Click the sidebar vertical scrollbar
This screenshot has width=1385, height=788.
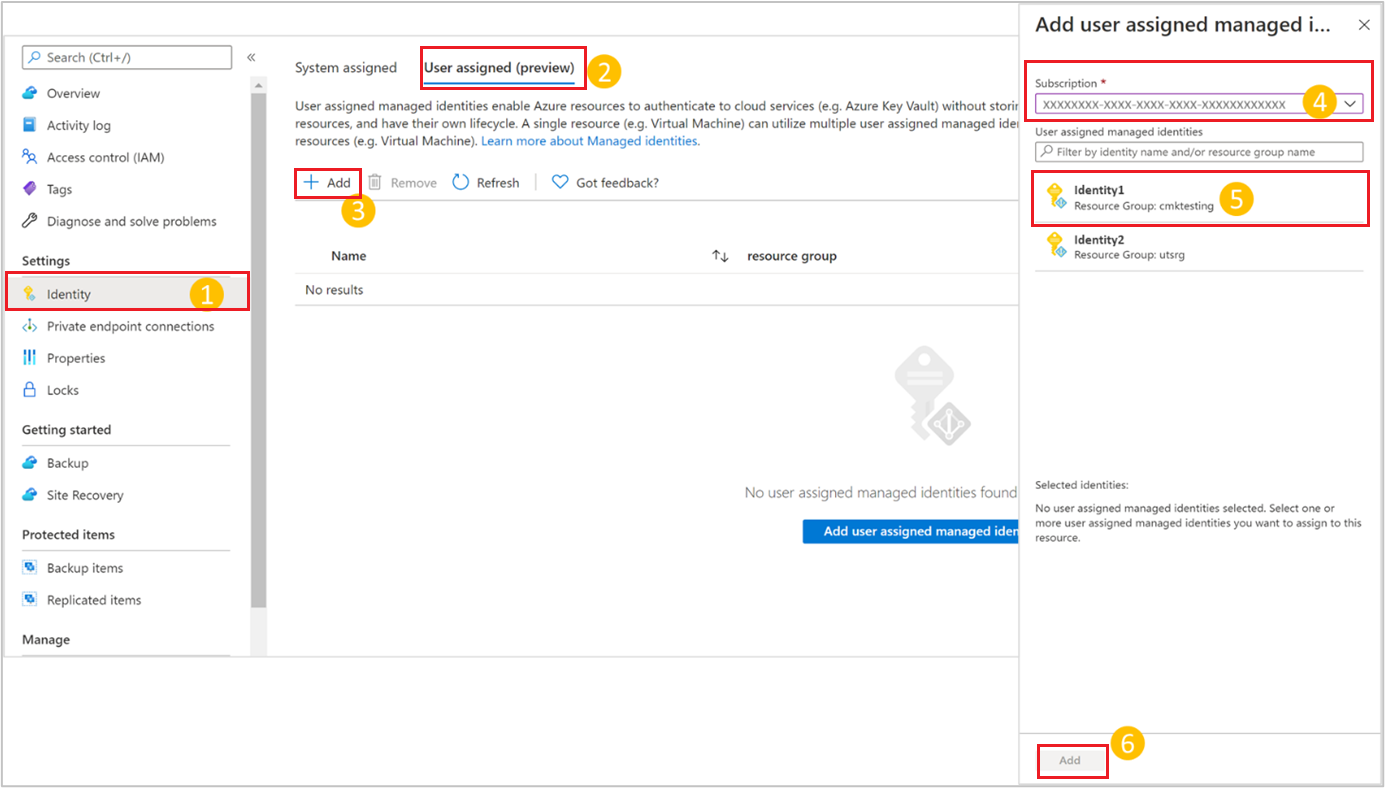[259, 350]
